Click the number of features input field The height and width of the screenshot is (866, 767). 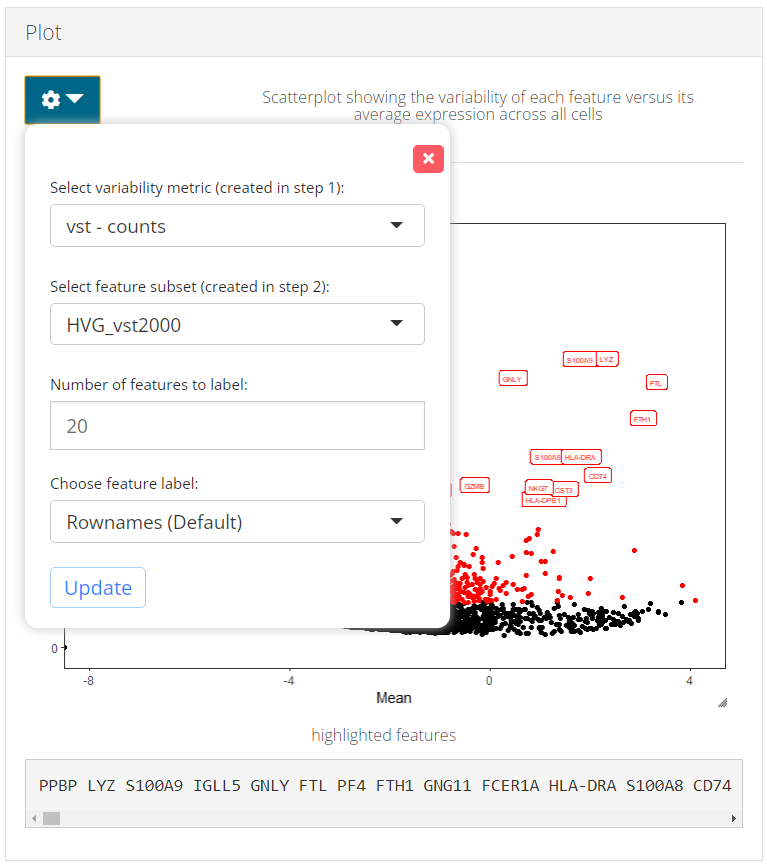pos(237,426)
